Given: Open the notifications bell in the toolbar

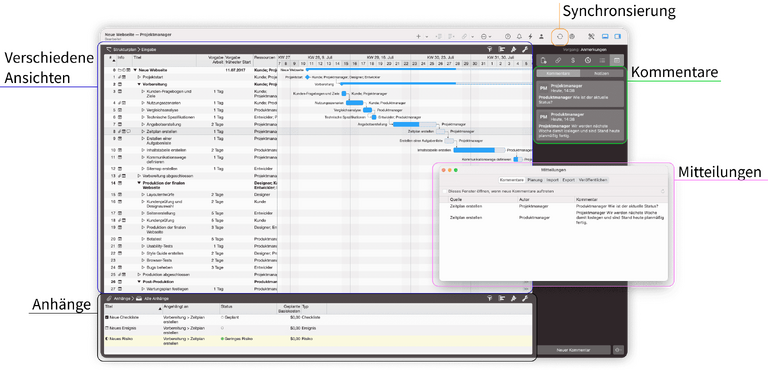Looking at the screenshot, I should (x=520, y=36).
